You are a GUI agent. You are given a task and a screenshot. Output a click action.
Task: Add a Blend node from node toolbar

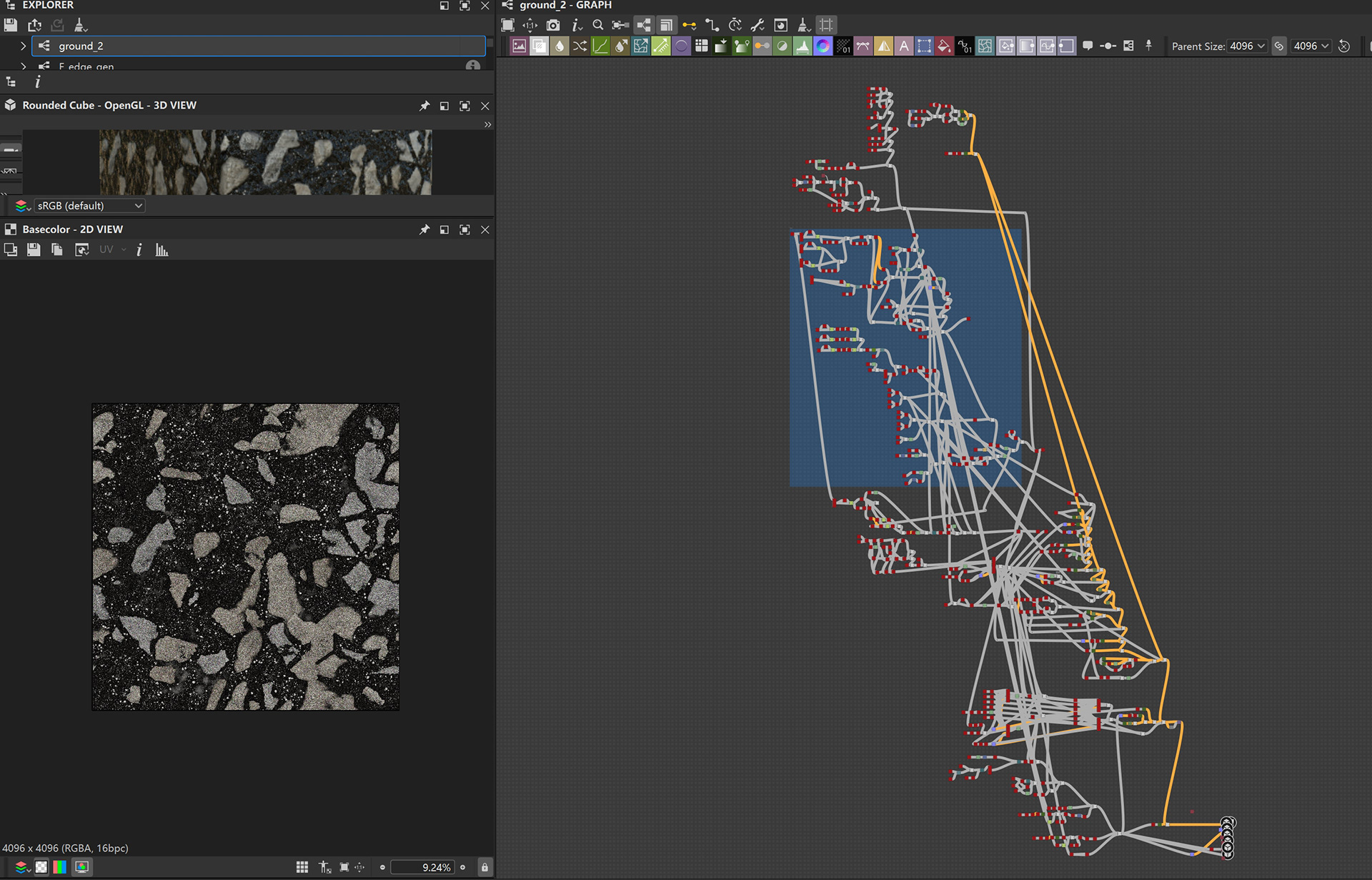point(540,46)
